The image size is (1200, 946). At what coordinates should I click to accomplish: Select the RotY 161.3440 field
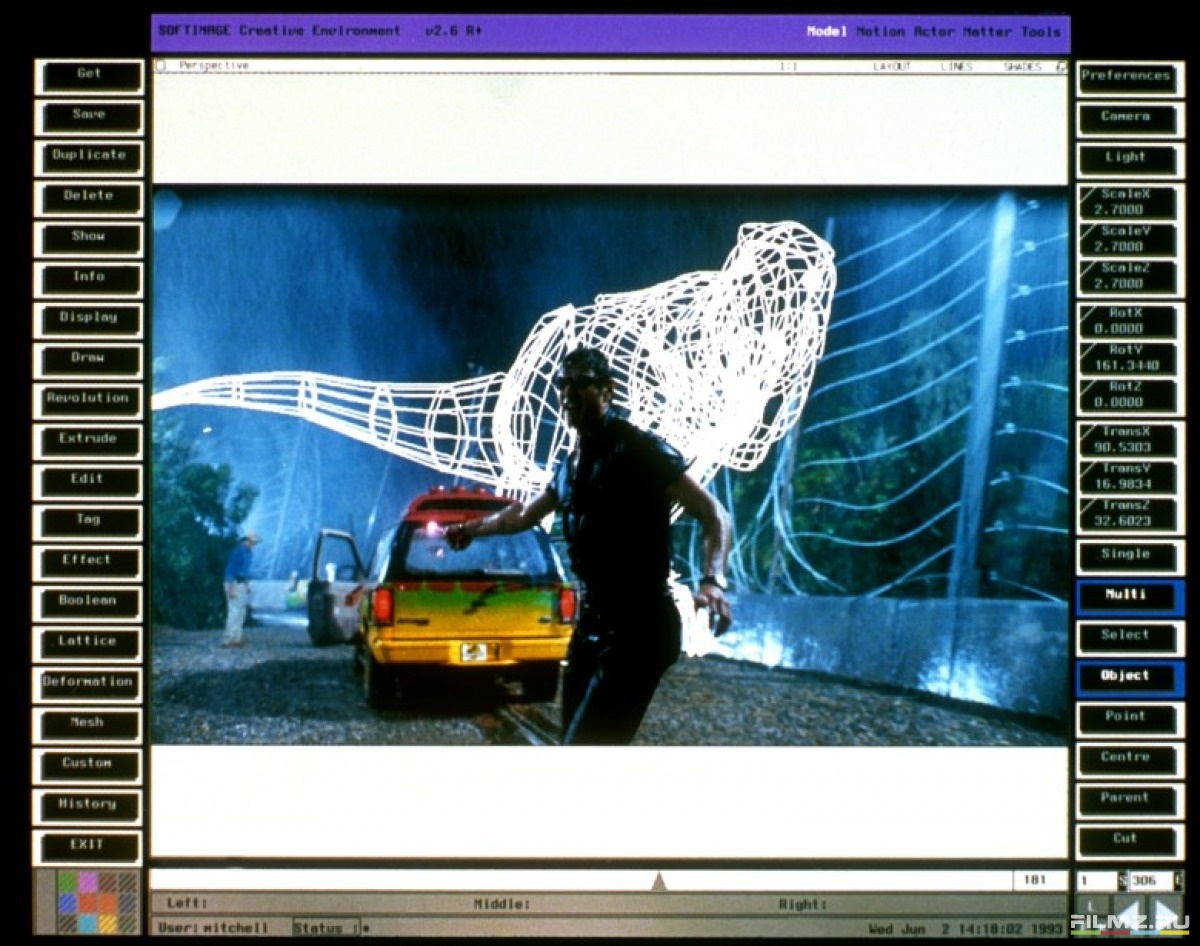[1130, 358]
